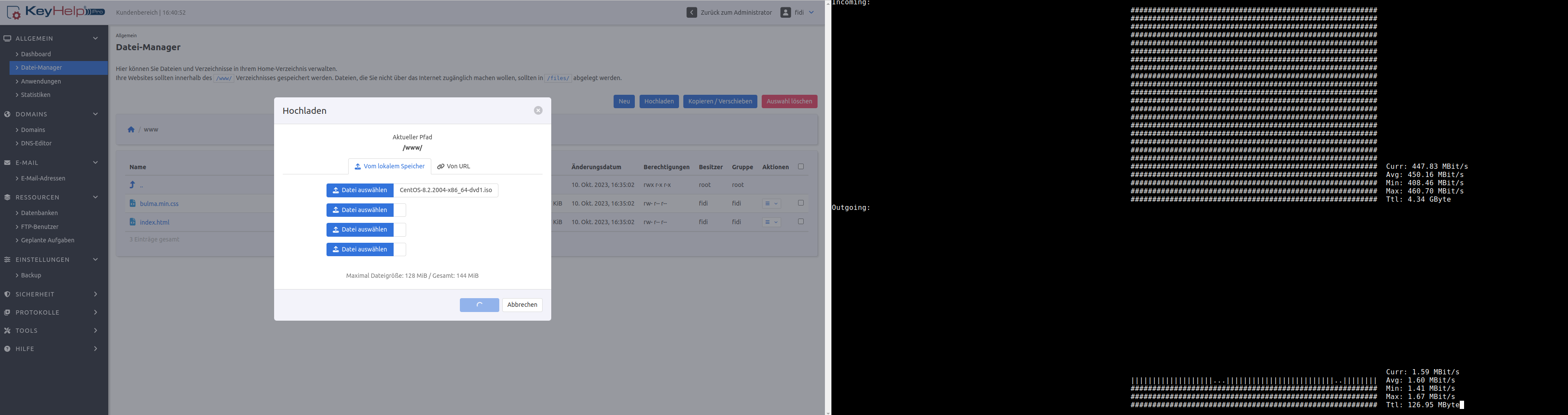Click the home icon in breadcrumb
The width and height of the screenshot is (1568, 415).
[x=131, y=130]
